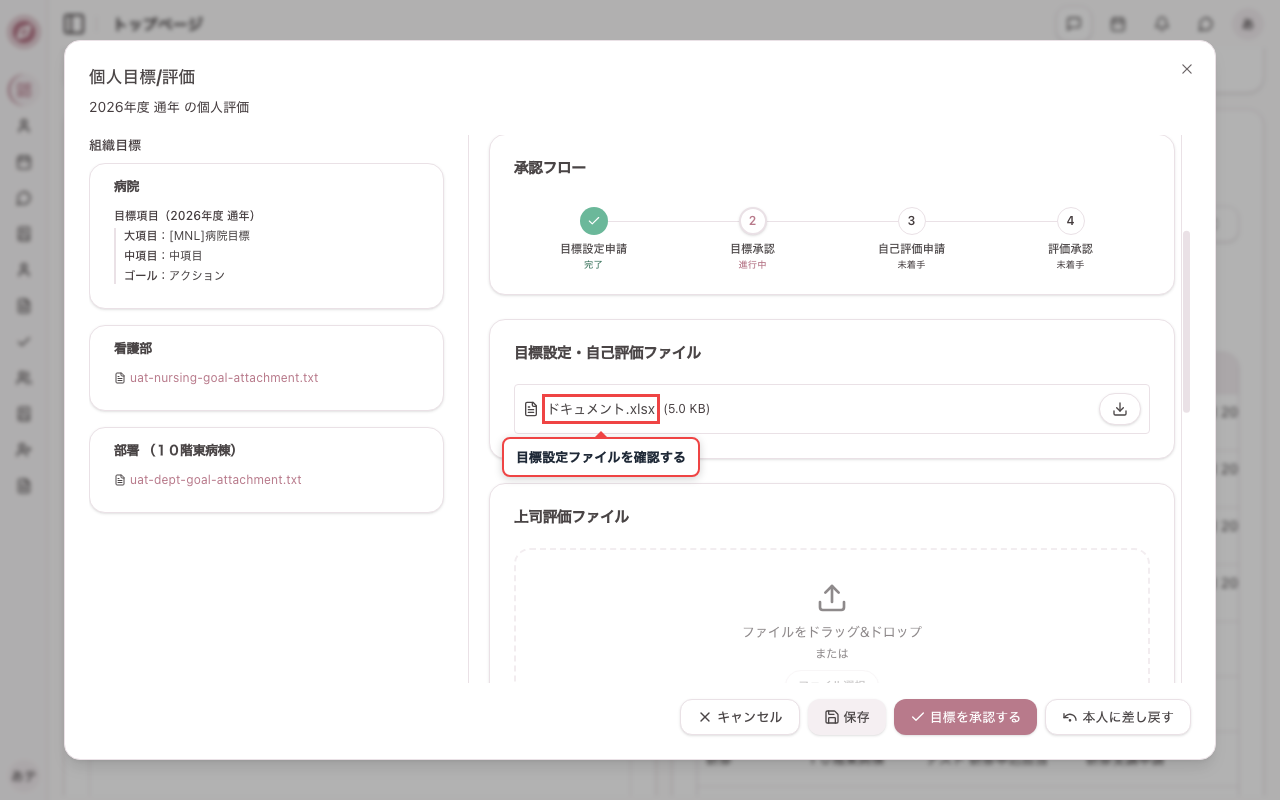The height and width of the screenshot is (800, 1280).
Task: Click the ゴール：アクション line
Action: pos(174,276)
